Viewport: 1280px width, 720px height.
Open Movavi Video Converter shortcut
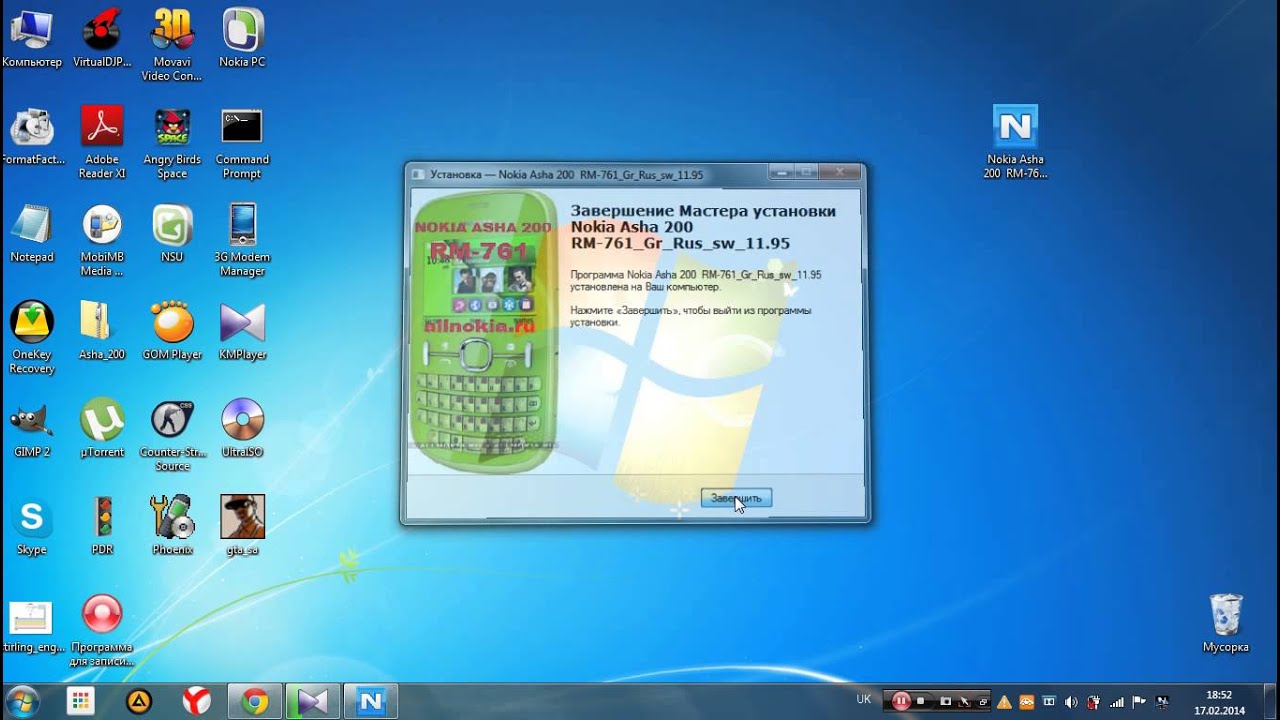[172, 45]
